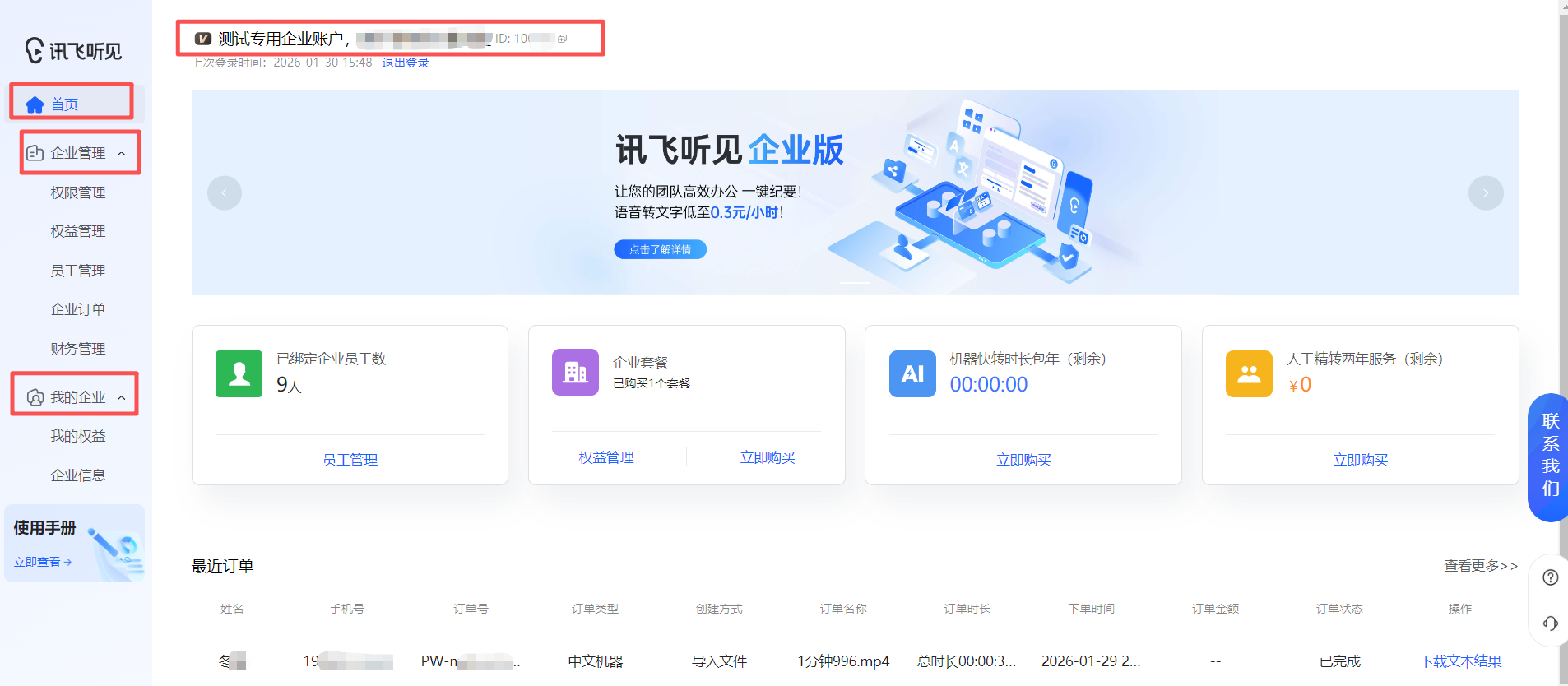1568x686 pixels.
Task: Click 权益管理 link in 企业套餐 card
Action: coord(606,457)
